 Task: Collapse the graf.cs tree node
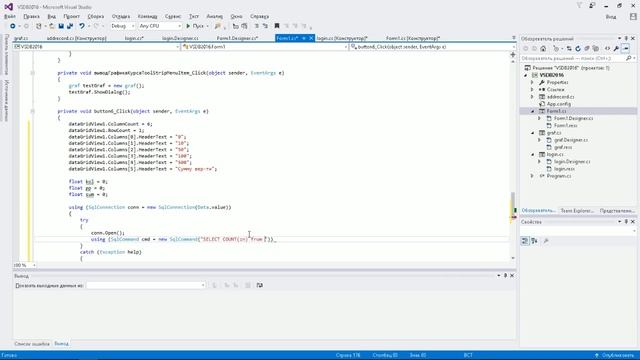(x=532, y=133)
